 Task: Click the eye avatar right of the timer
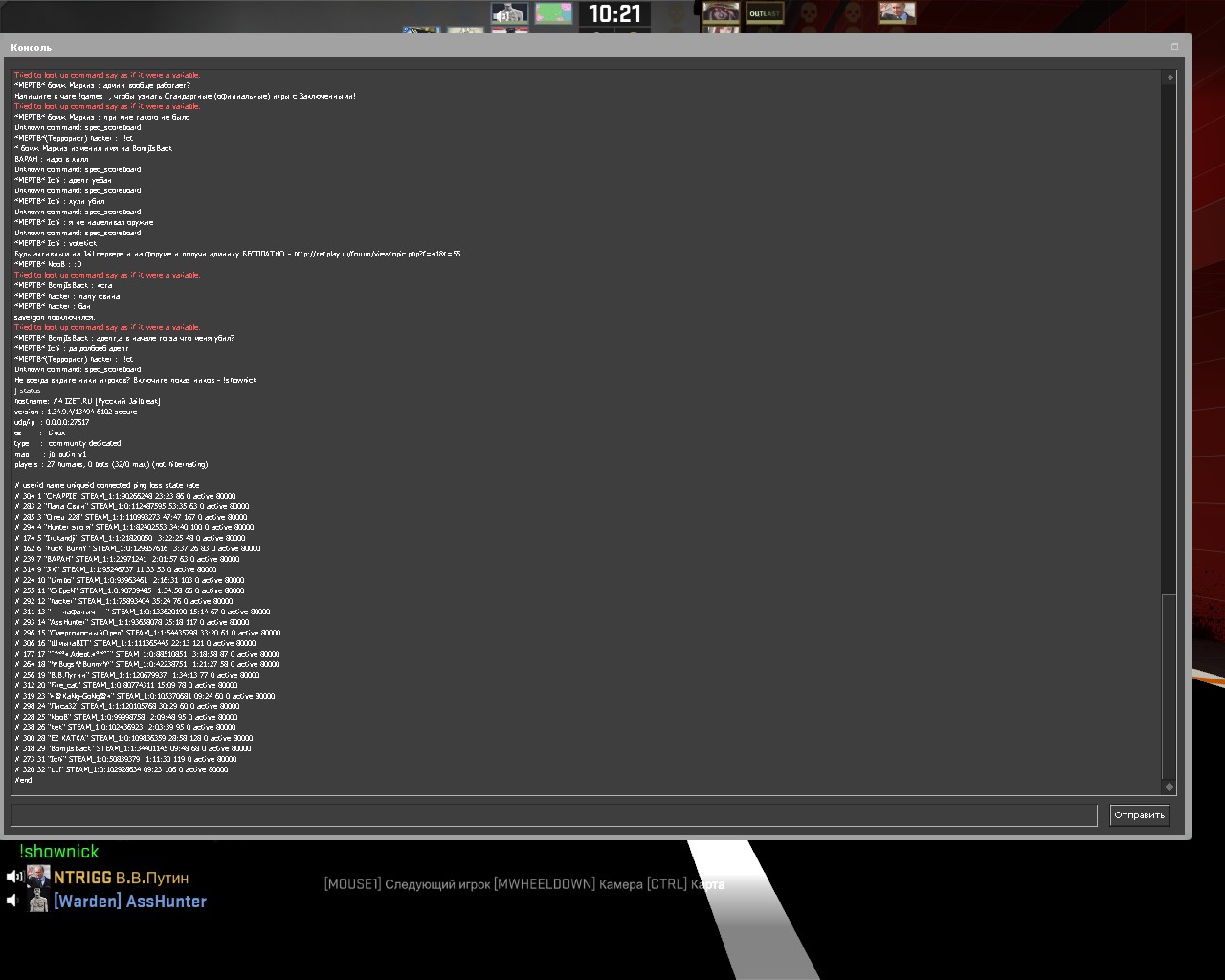tap(721, 13)
